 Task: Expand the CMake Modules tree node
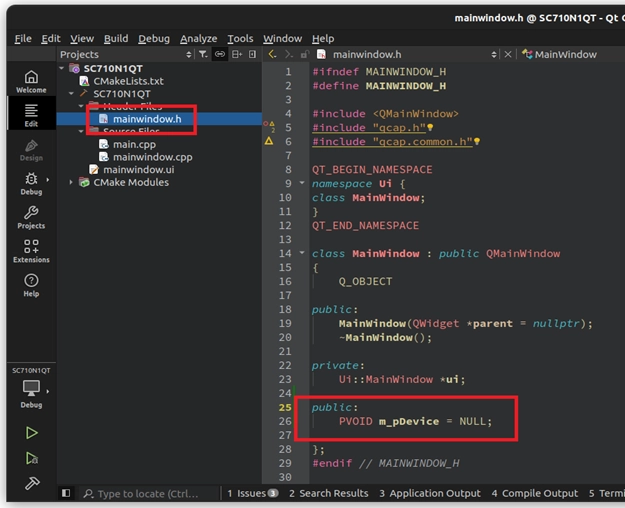pyautogui.click(x=71, y=182)
